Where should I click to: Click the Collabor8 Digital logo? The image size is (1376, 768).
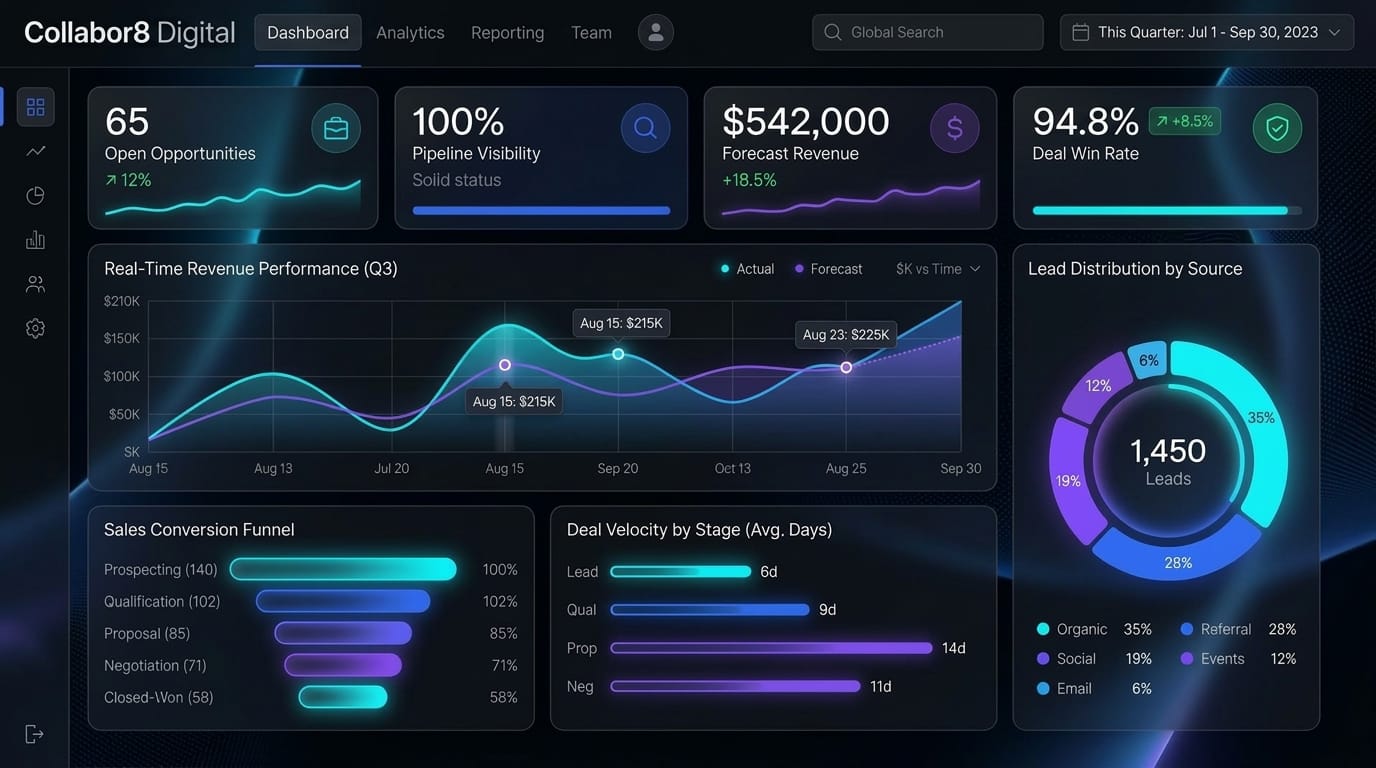130,33
